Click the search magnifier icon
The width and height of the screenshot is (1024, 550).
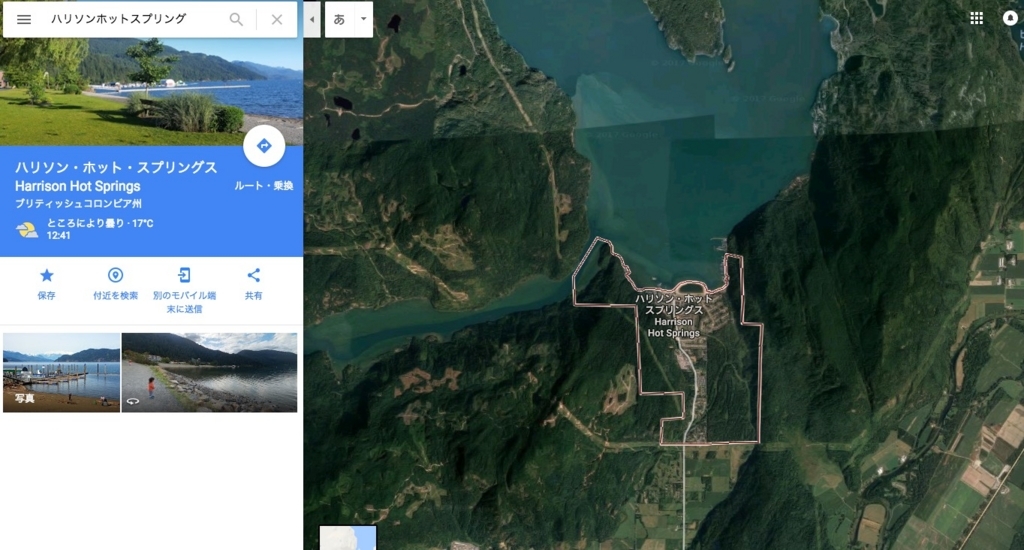236,20
